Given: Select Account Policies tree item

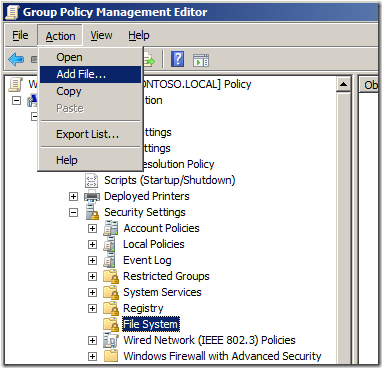Looking at the screenshot, I should coord(161,228).
